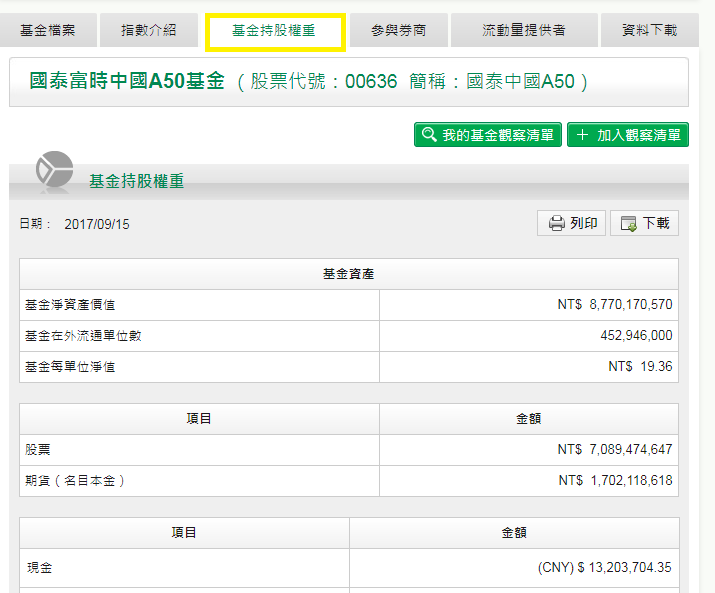Click the 基金每單位淨值 row label

click(x=70, y=367)
